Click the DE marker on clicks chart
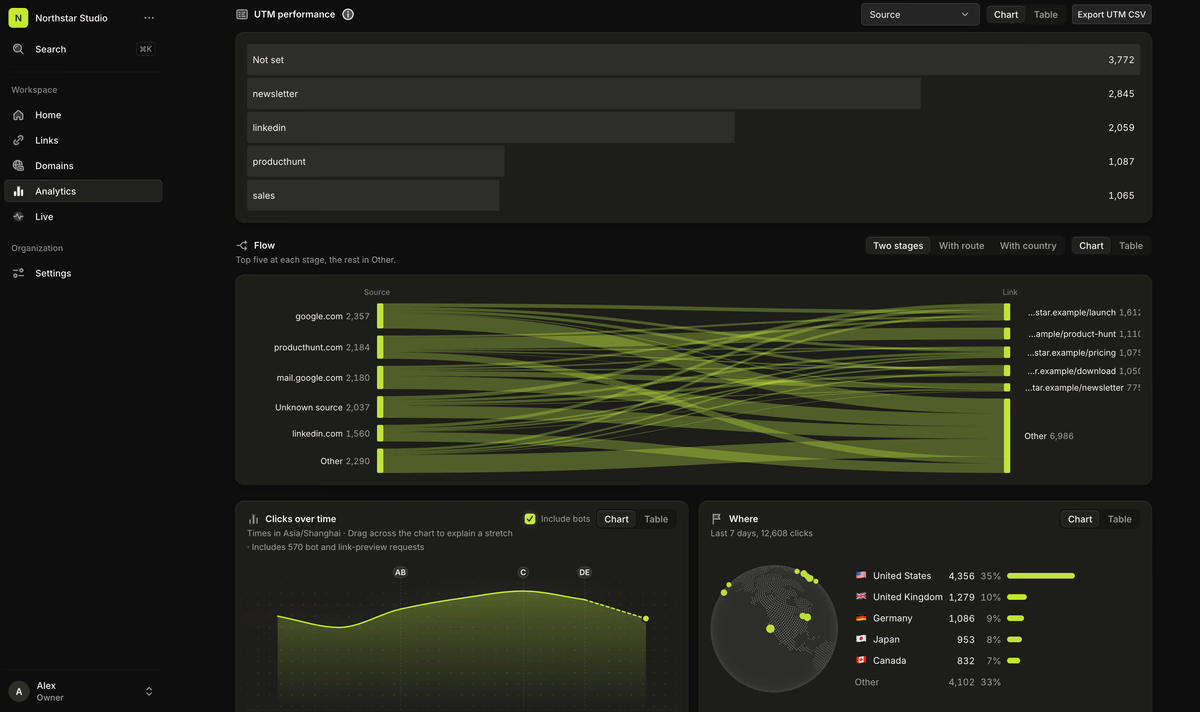Viewport: 1200px width, 712px height. pos(585,573)
